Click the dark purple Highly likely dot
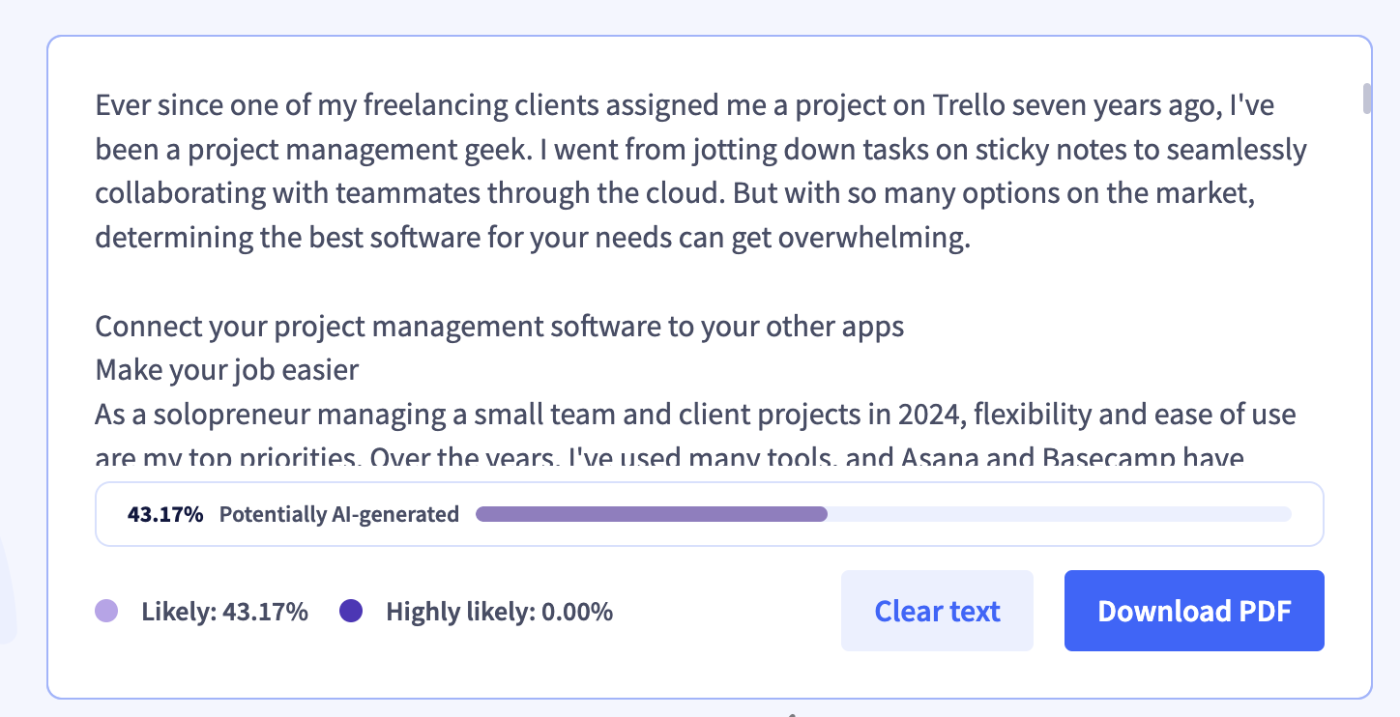This screenshot has height=717, width=1400. click(351, 611)
